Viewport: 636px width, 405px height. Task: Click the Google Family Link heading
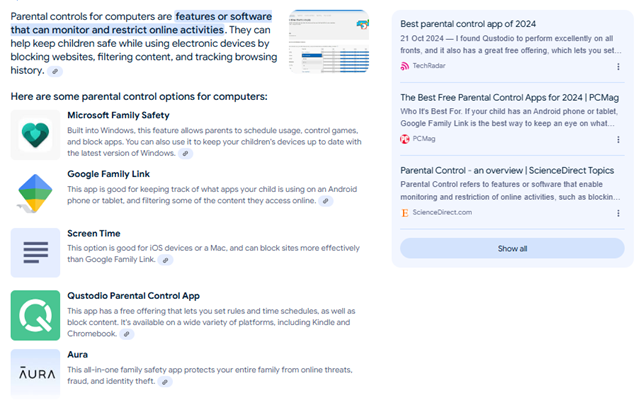click(x=108, y=174)
